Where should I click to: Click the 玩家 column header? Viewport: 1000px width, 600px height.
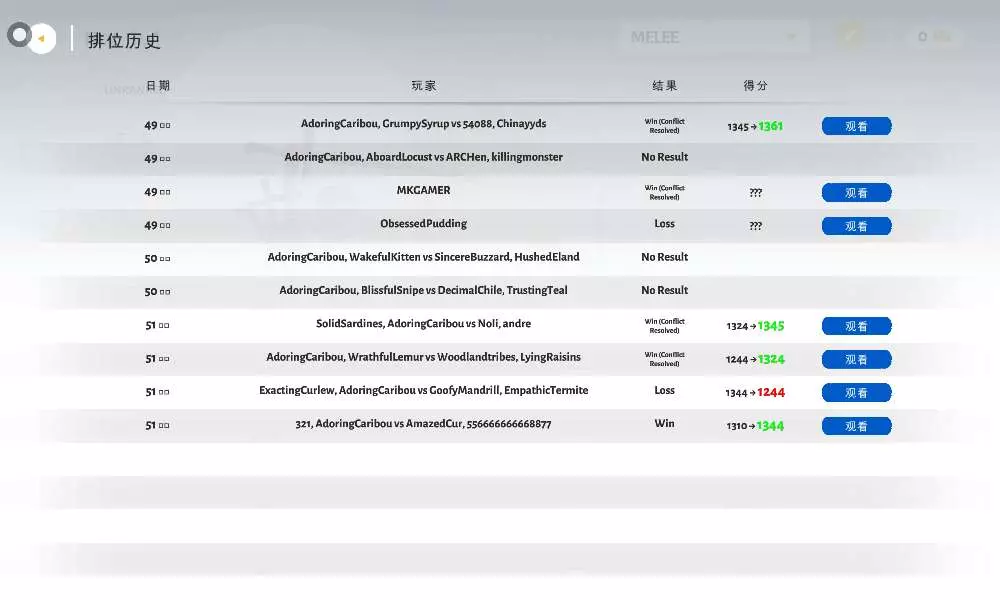(x=424, y=86)
